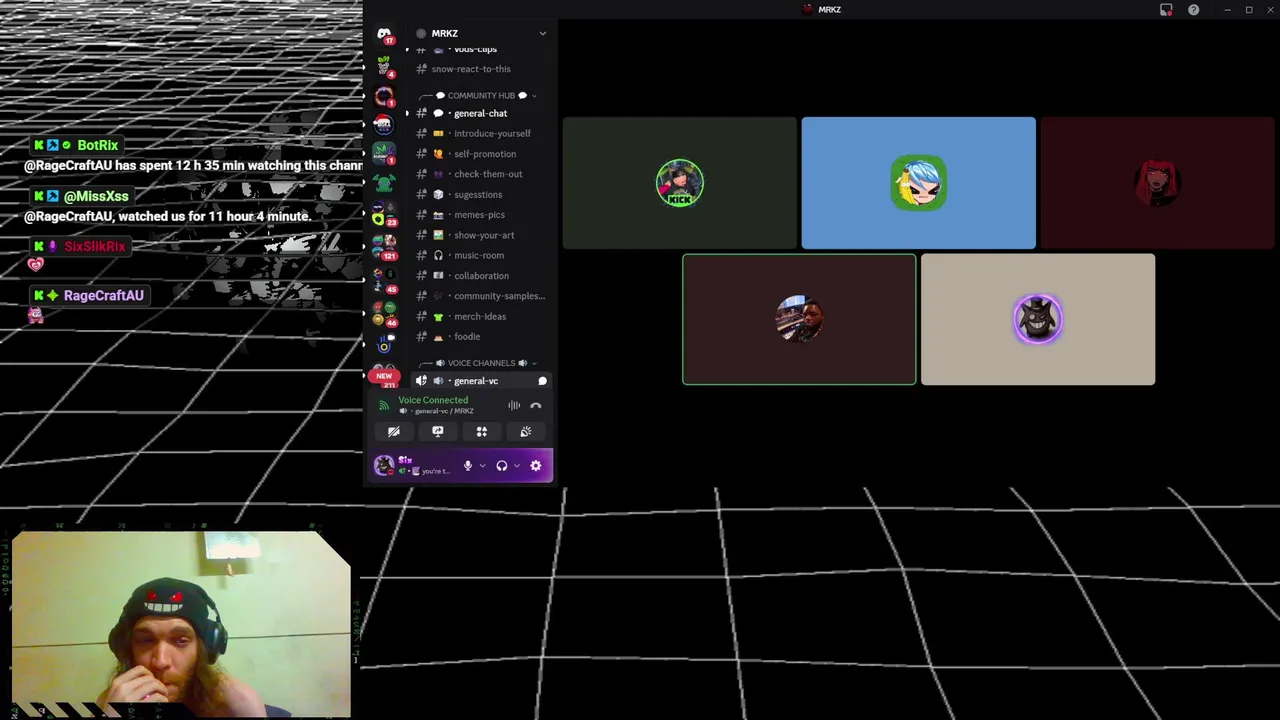Focus the dark red participant tile
The height and width of the screenshot is (720, 1280).
point(1157,183)
